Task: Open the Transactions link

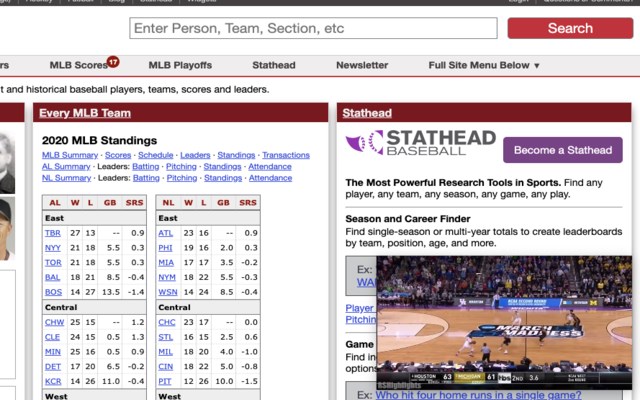Action: click(x=286, y=155)
